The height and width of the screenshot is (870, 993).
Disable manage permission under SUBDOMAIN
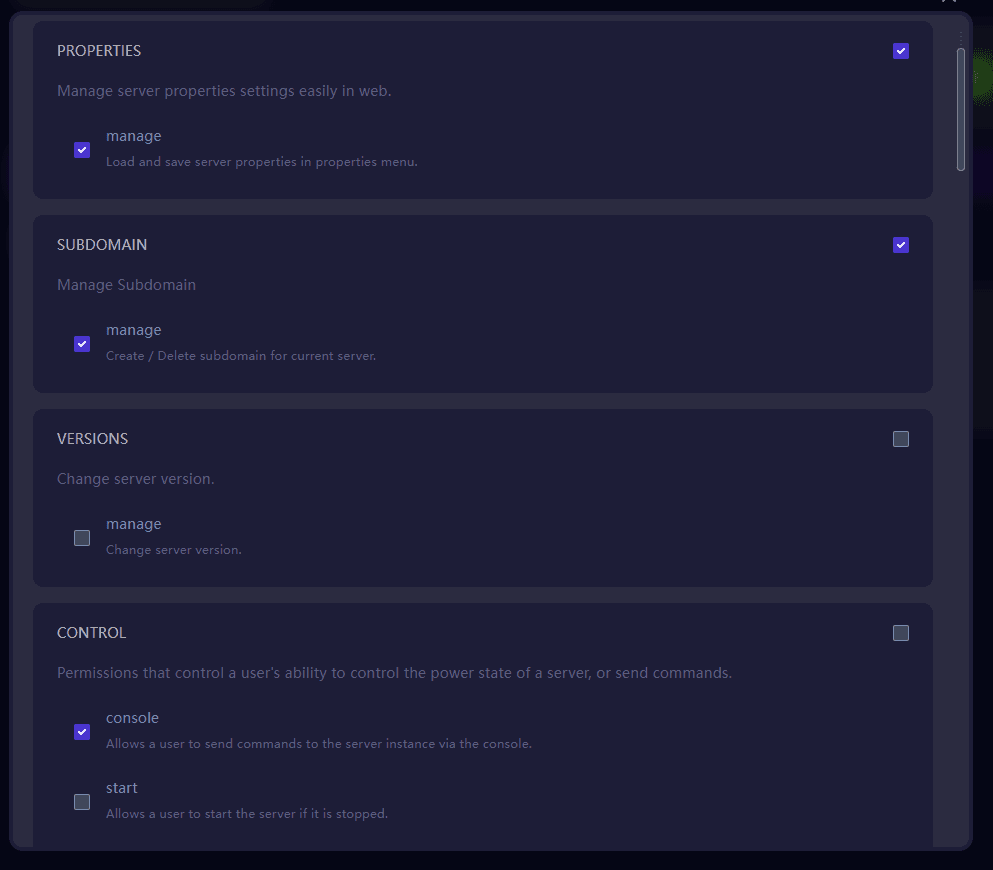pyautogui.click(x=82, y=344)
